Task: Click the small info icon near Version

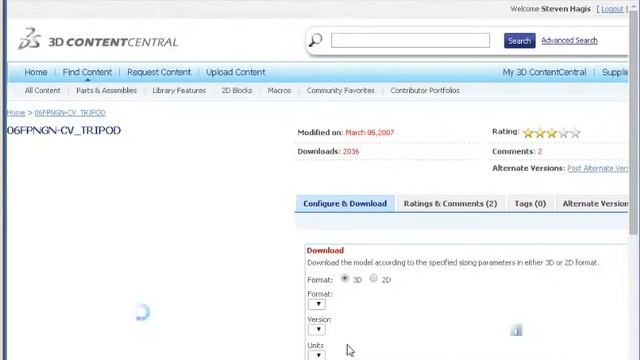Action: coord(516,330)
